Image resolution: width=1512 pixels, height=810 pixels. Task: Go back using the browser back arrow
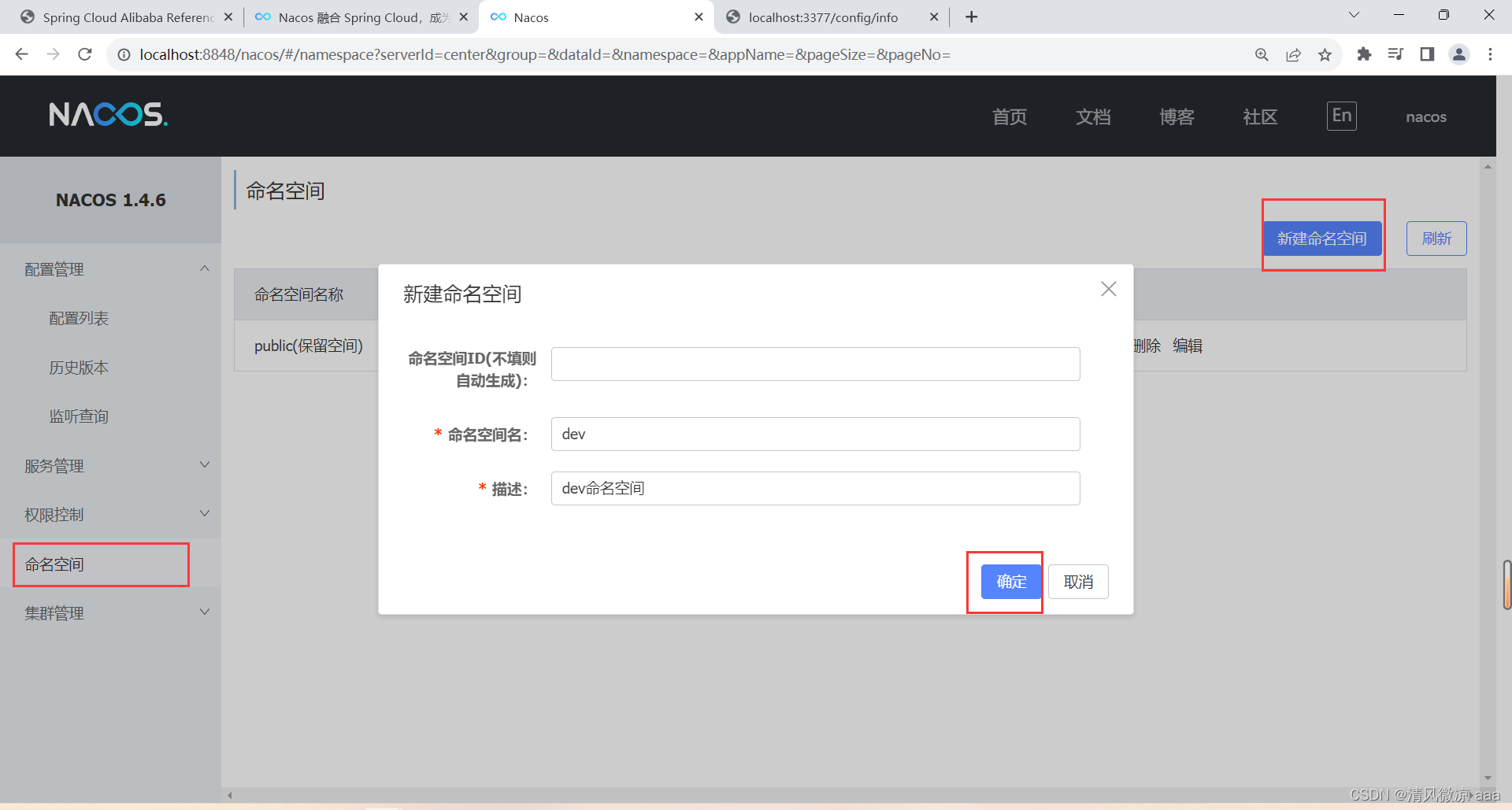click(22, 54)
